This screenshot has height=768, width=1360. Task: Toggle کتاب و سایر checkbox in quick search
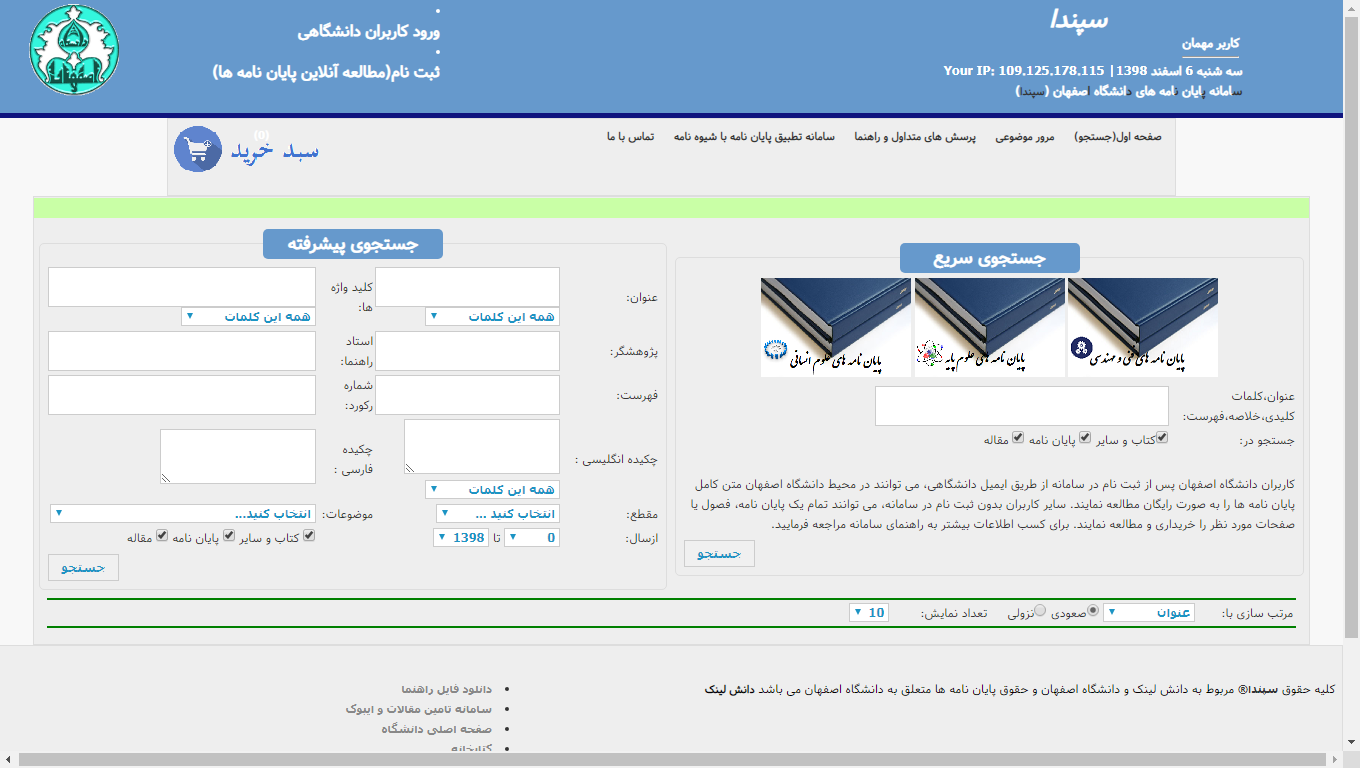point(1162,437)
